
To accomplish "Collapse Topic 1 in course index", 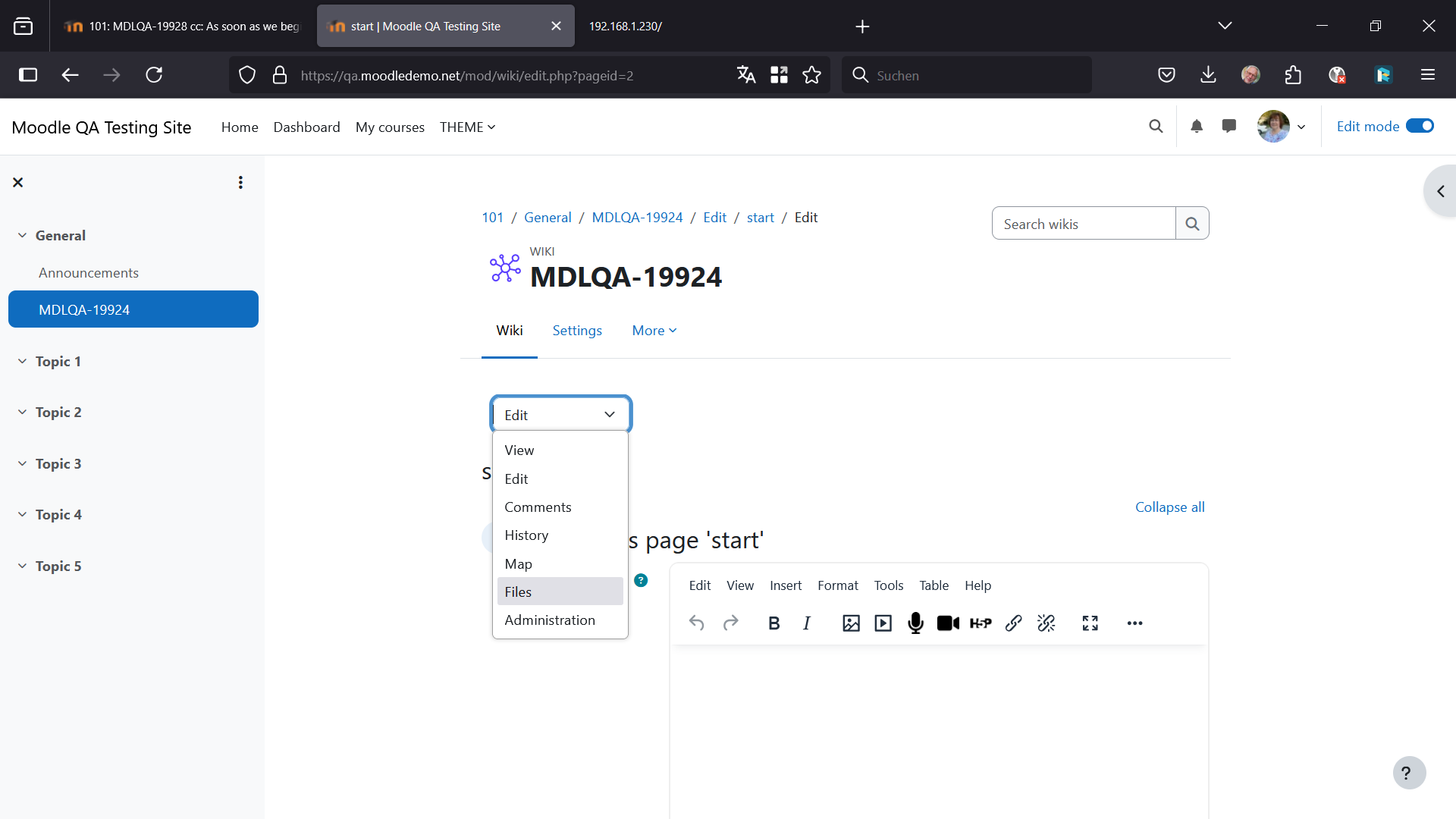I will tap(22, 362).
